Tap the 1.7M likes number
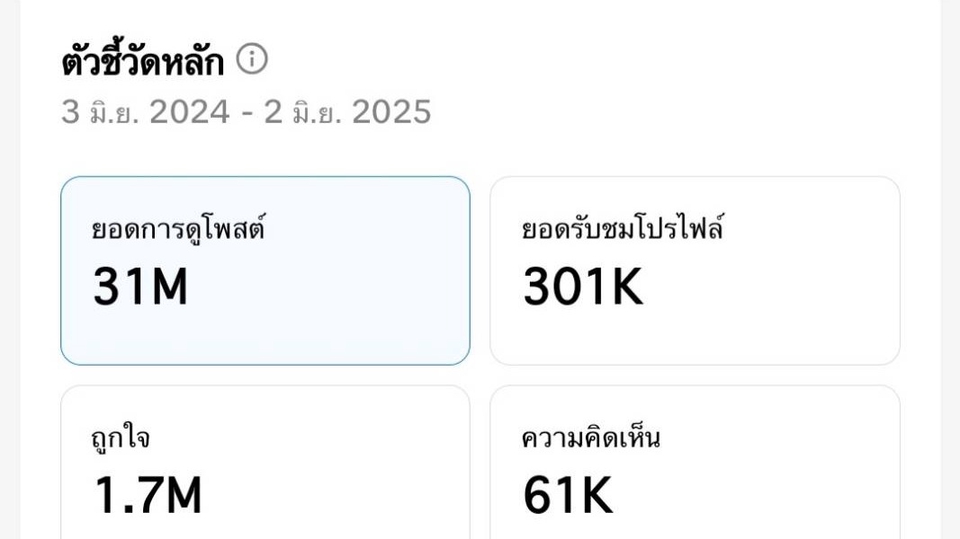The width and height of the screenshot is (960, 539). coord(148,495)
